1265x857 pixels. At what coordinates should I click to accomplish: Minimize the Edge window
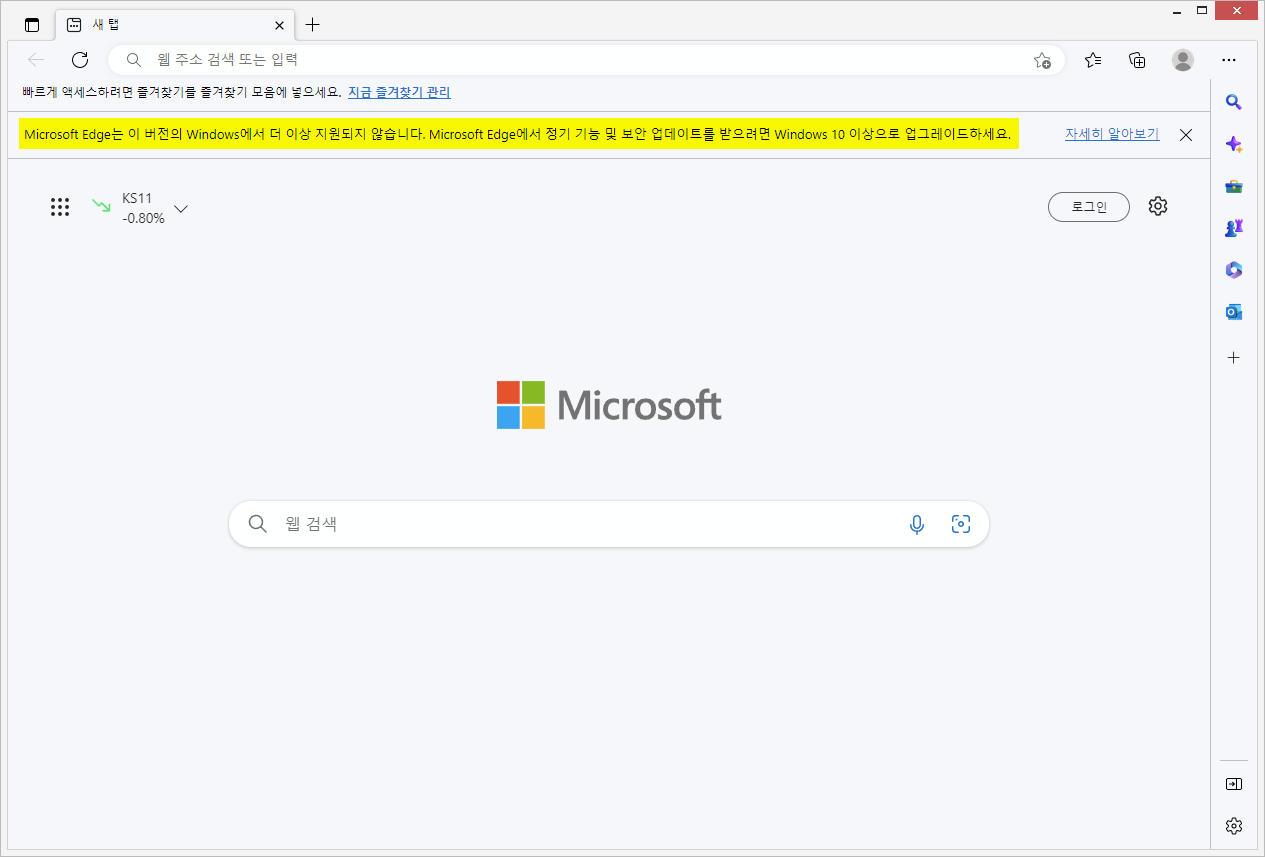click(1175, 10)
